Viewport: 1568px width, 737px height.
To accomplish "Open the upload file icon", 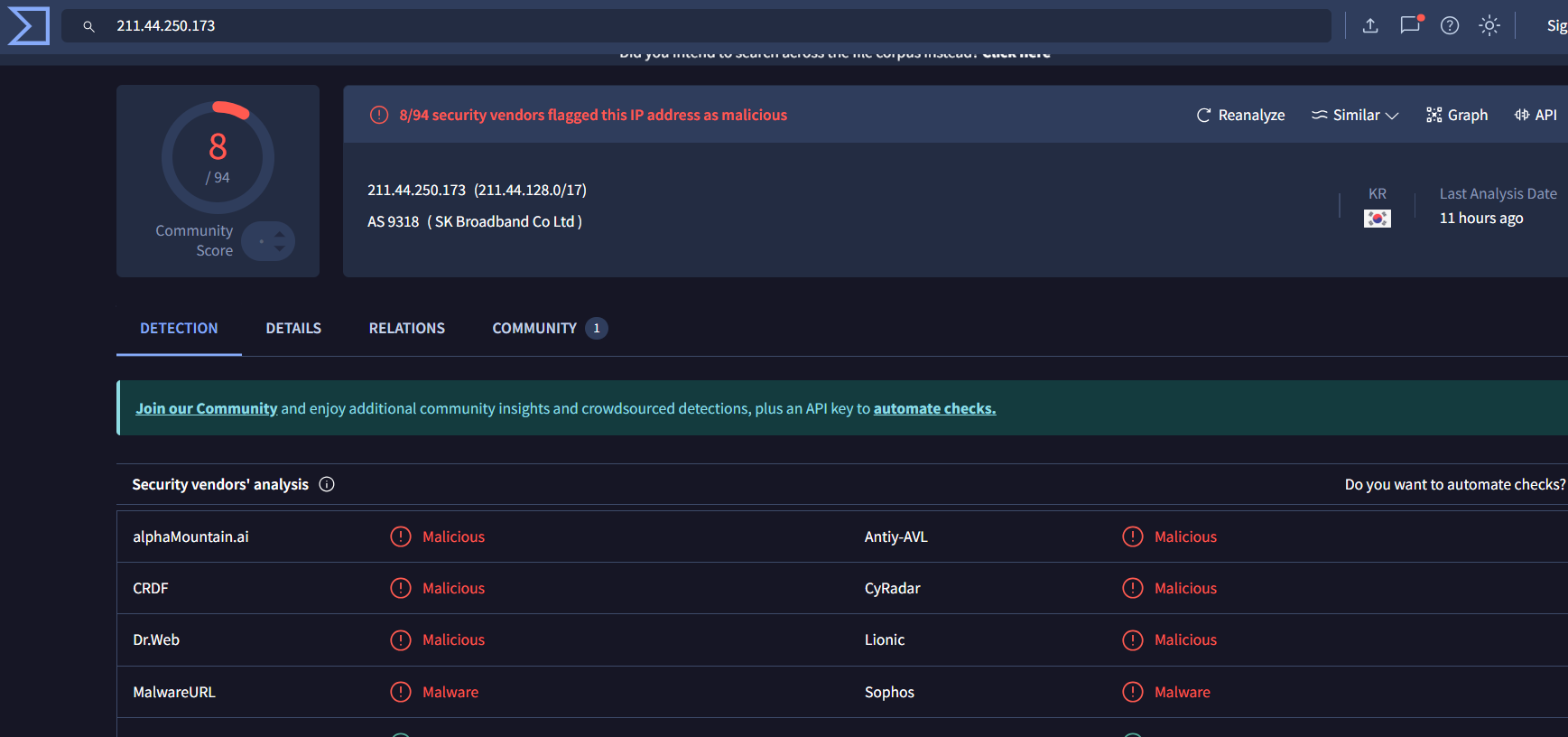I will pyautogui.click(x=1370, y=25).
